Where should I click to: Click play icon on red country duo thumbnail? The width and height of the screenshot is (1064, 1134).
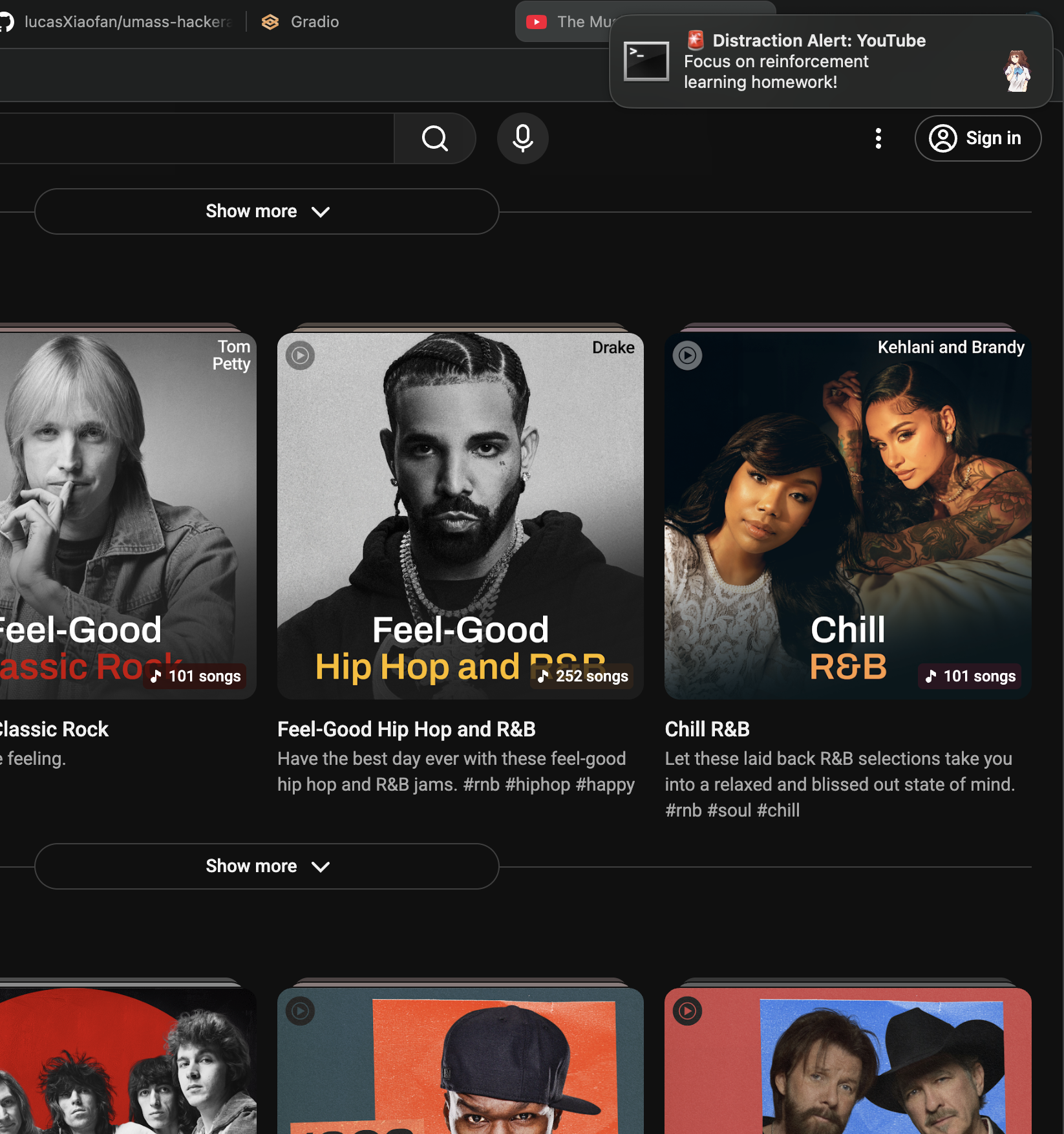(x=687, y=1011)
